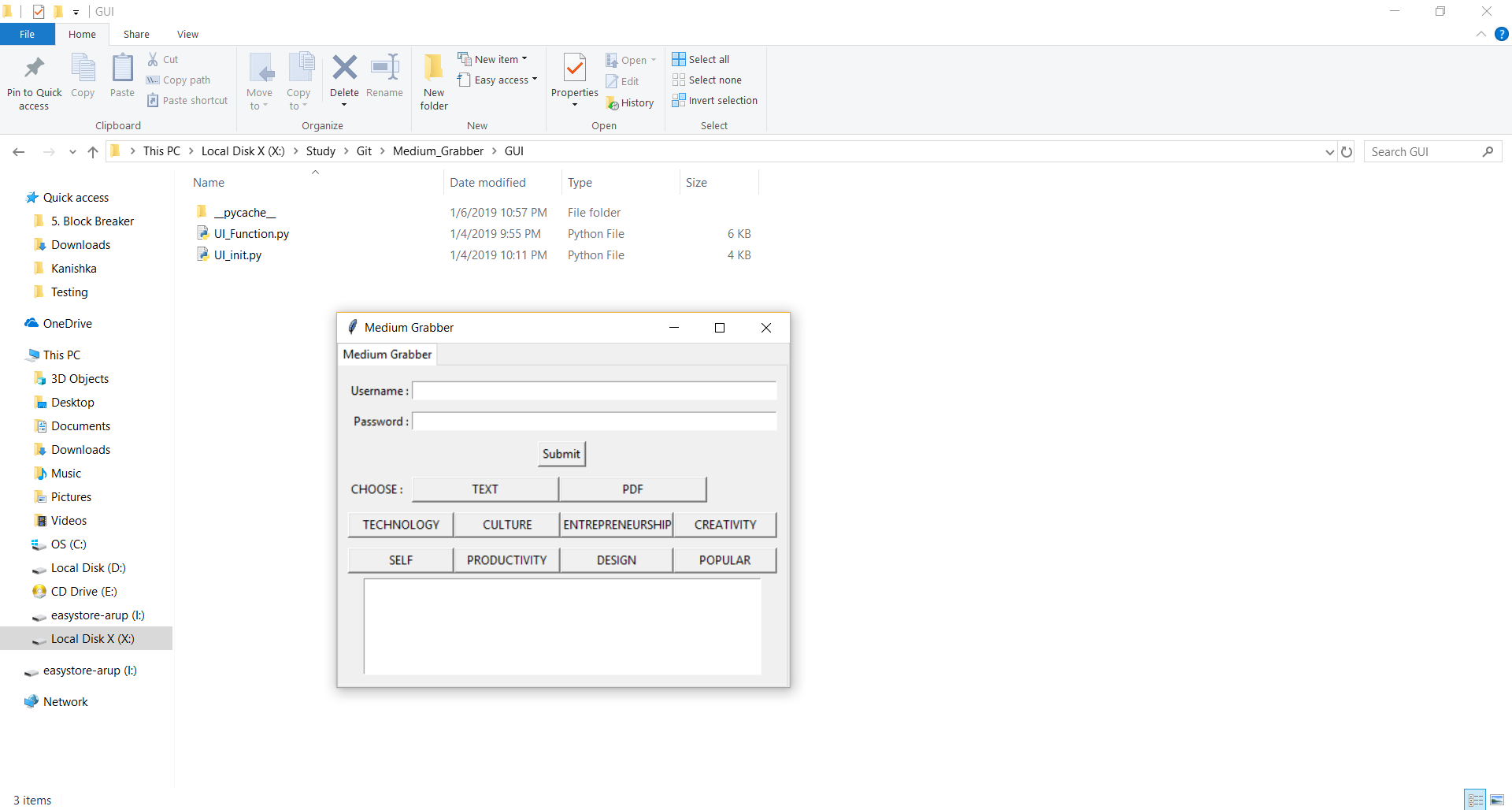Select the POPULAR category button
This screenshot has width=1512, height=810.
pyautogui.click(x=725, y=560)
